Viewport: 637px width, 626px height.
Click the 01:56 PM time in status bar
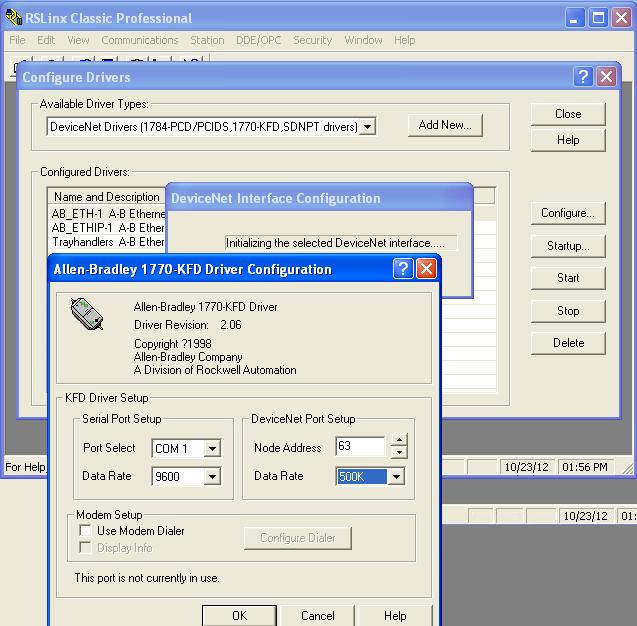pos(585,467)
